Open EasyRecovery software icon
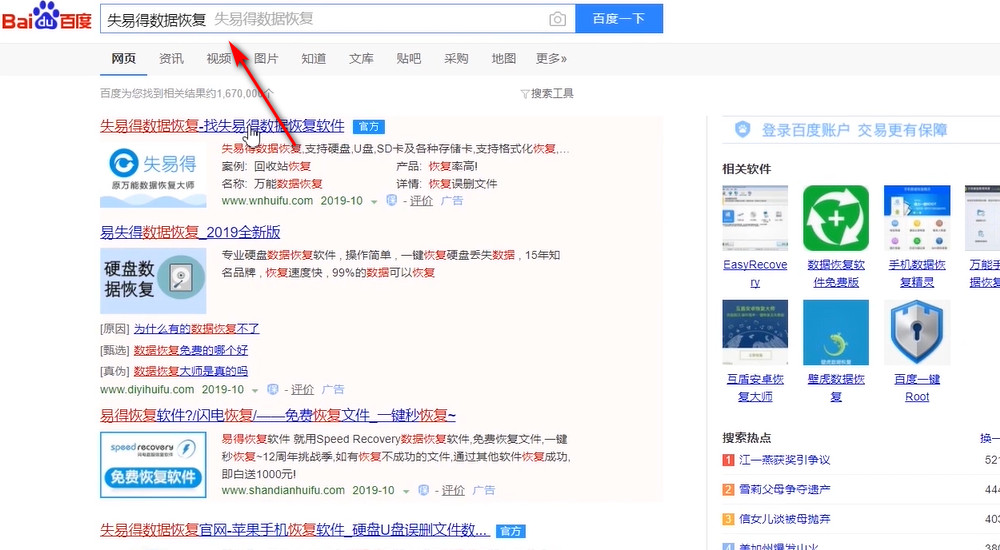Viewport: 1000px width, 550px height. 755,218
